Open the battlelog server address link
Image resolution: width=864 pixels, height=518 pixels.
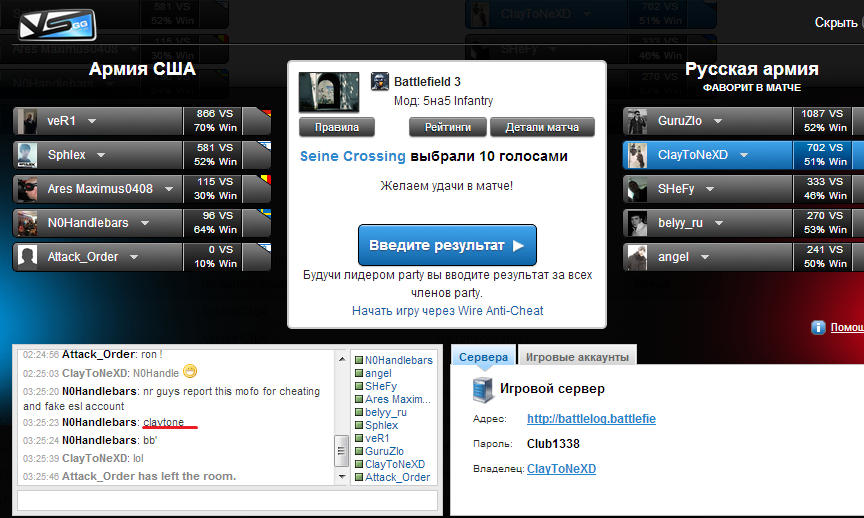(591, 419)
